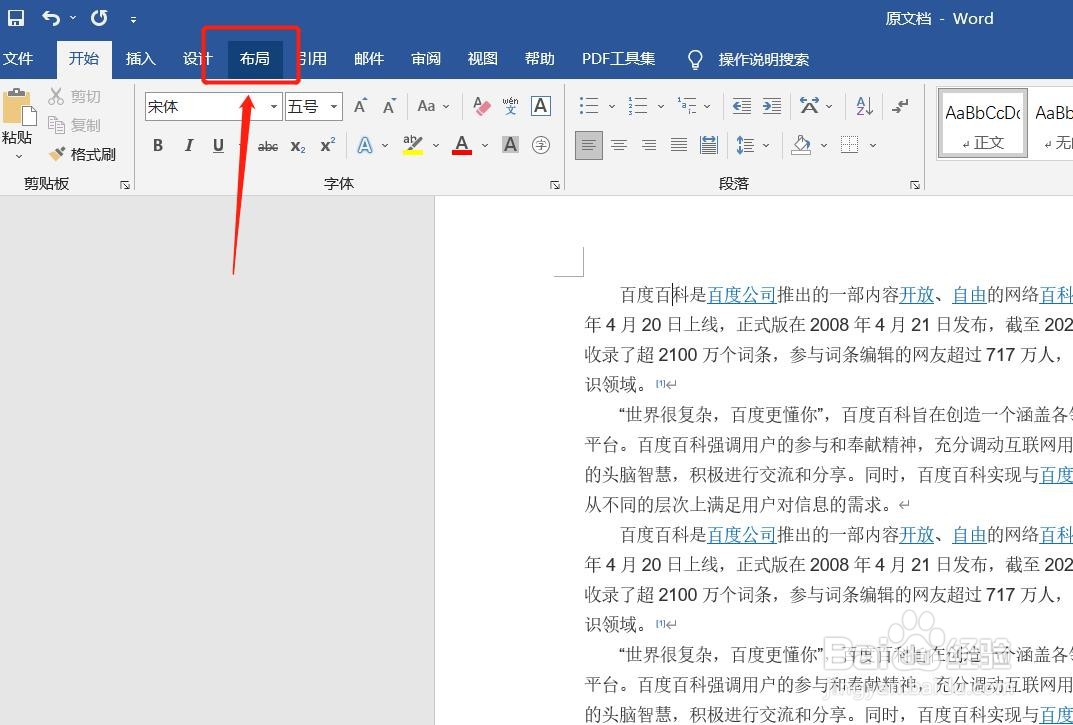Screen dimensions: 1073x725
Task: Center align the text
Action: click(619, 145)
